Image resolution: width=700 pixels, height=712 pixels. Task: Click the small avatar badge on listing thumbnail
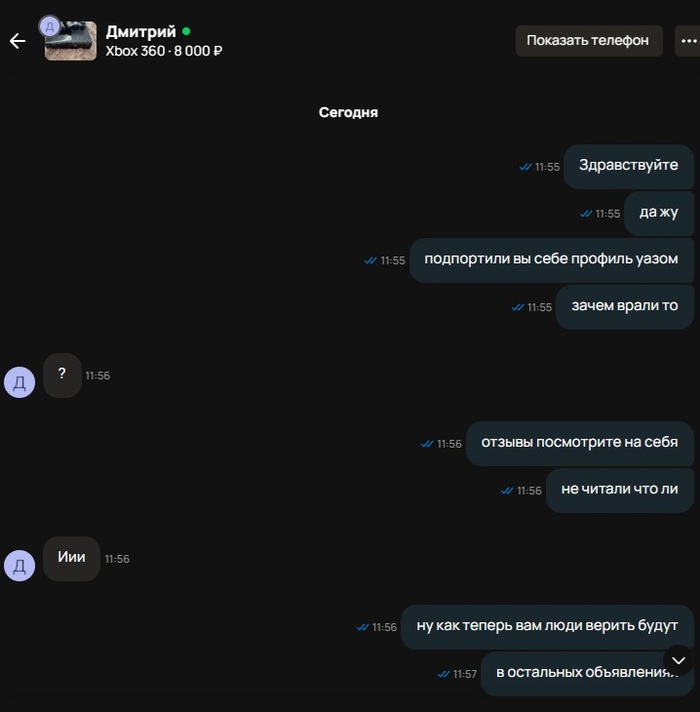[x=49, y=26]
